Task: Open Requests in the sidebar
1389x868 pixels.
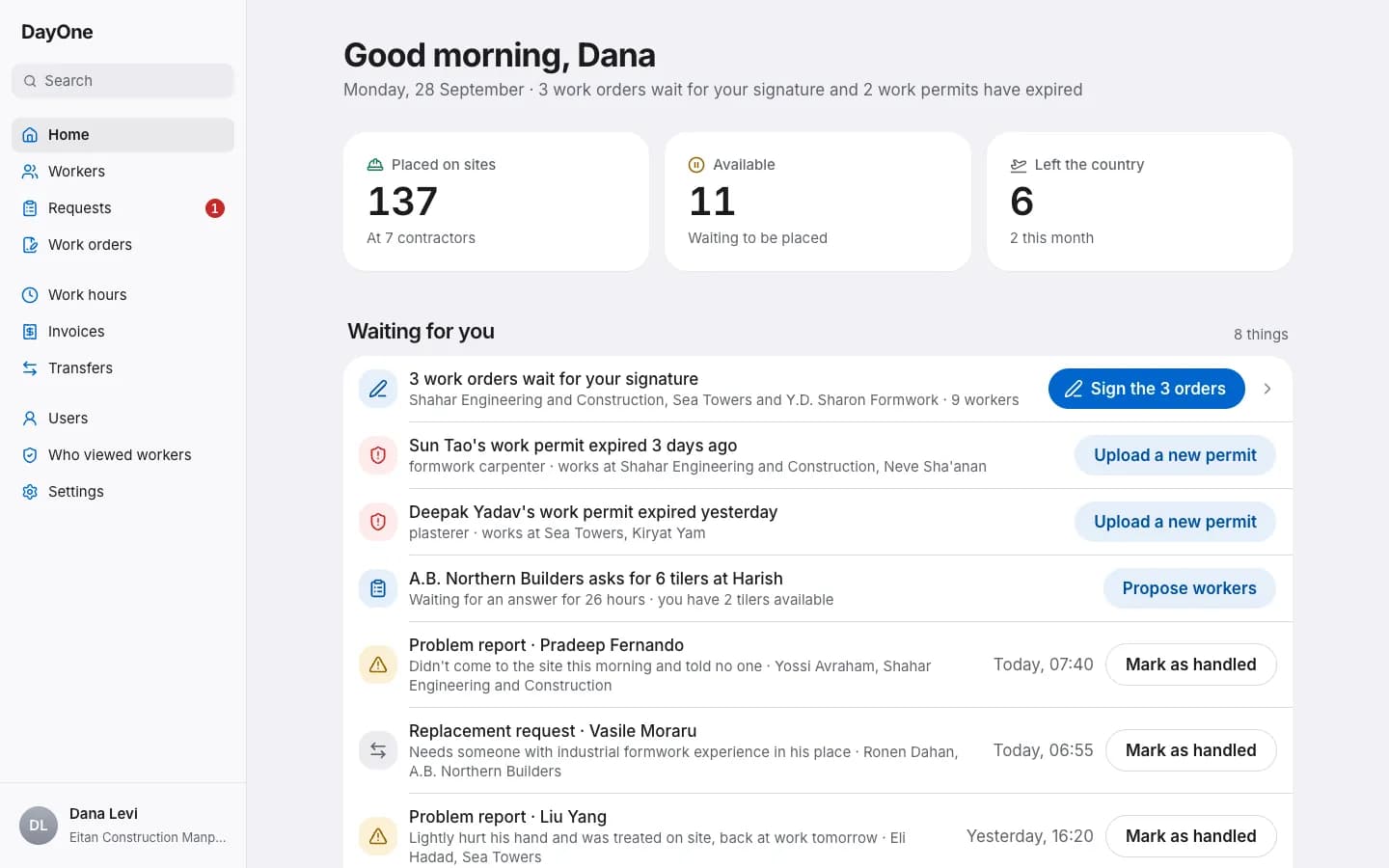Action: [123, 208]
